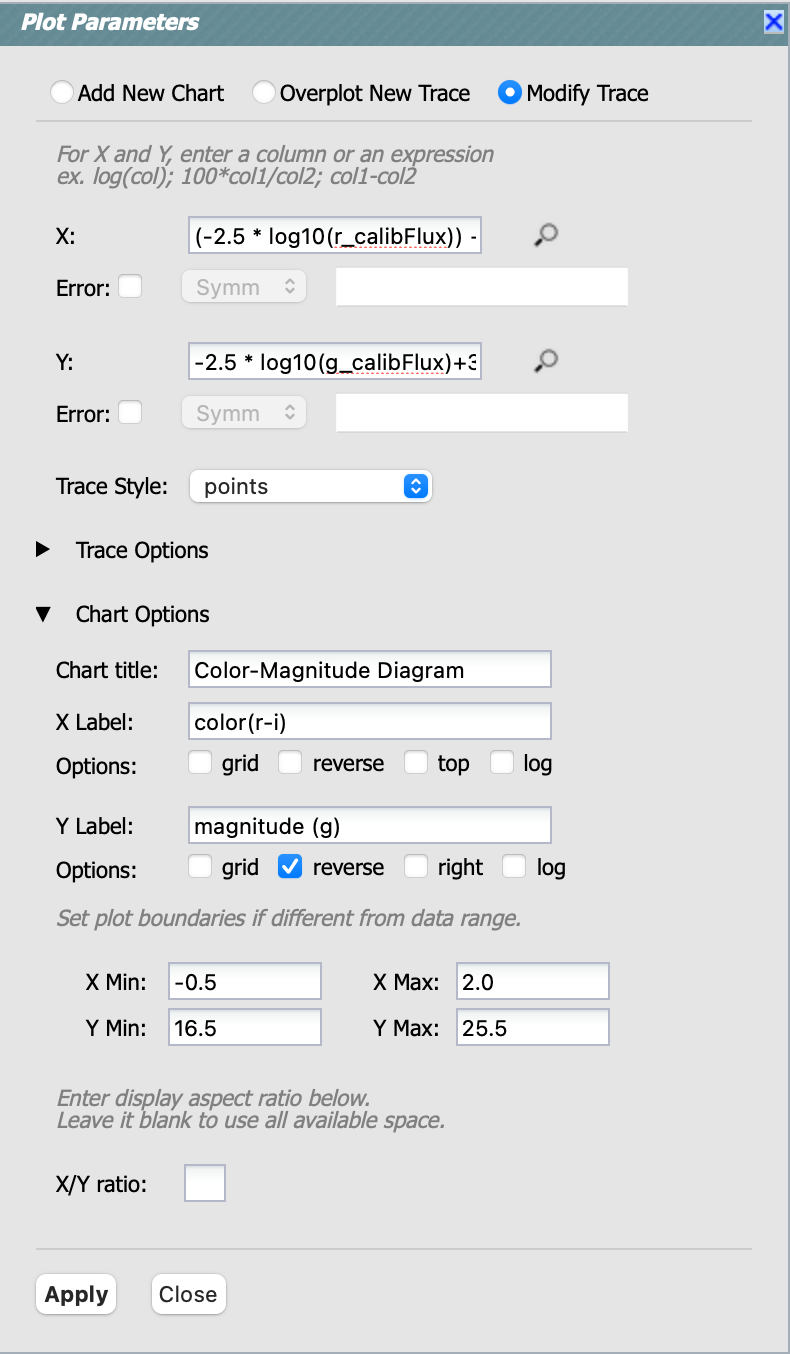Enable the X Error checkbox
790x1354 pixels.
point(130,287)
